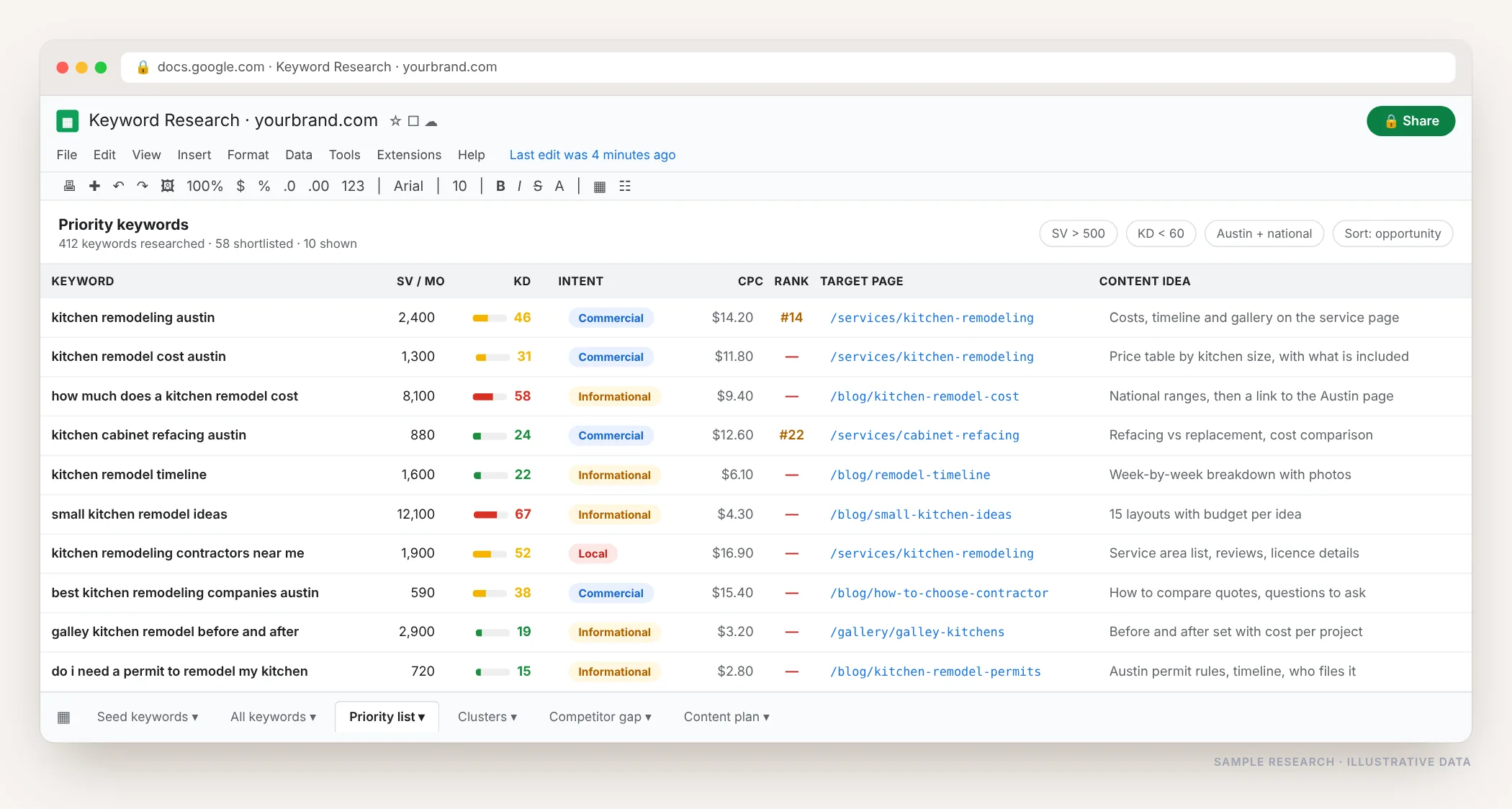Toggle the SV > 500 filter chip
The width and height of the screenshot is (1512, 809).
[1078, 233]
